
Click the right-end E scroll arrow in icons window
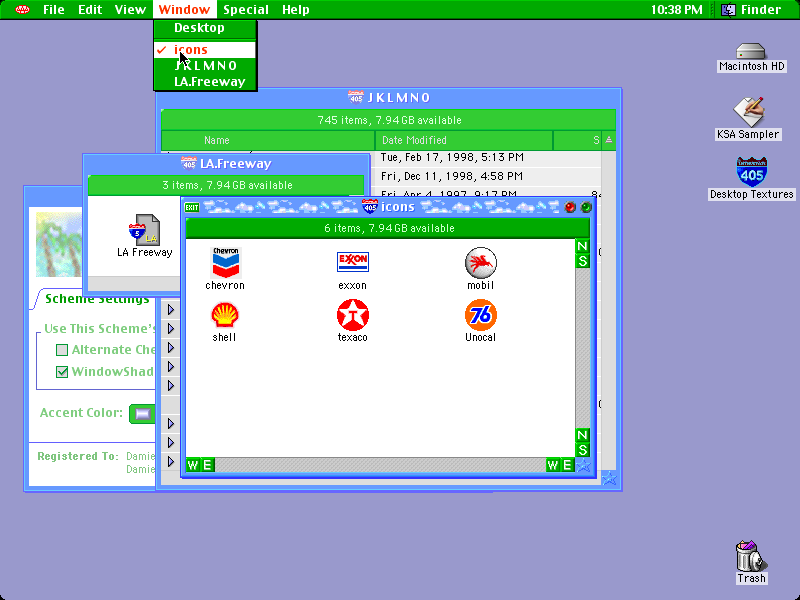click(x=567, y=465)
